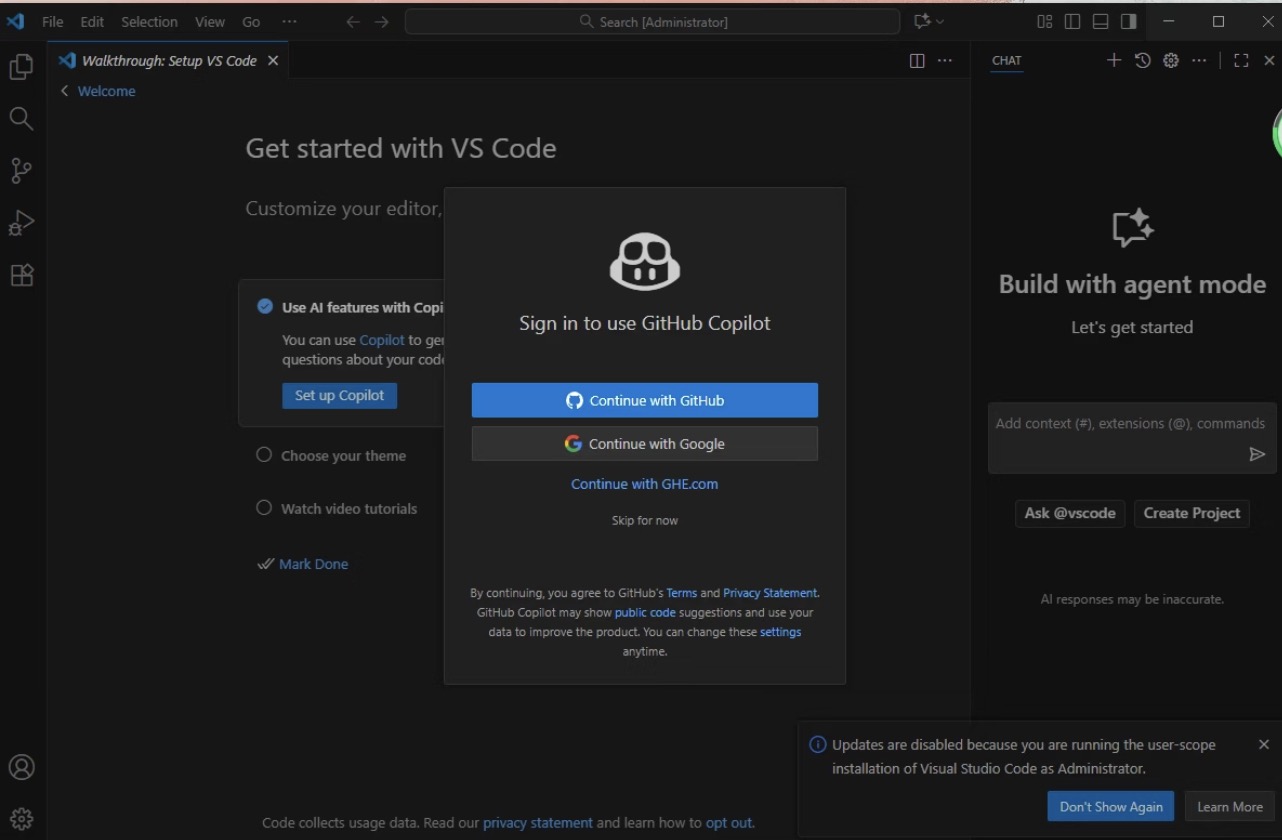Open the Edit menu

[92, 21]
